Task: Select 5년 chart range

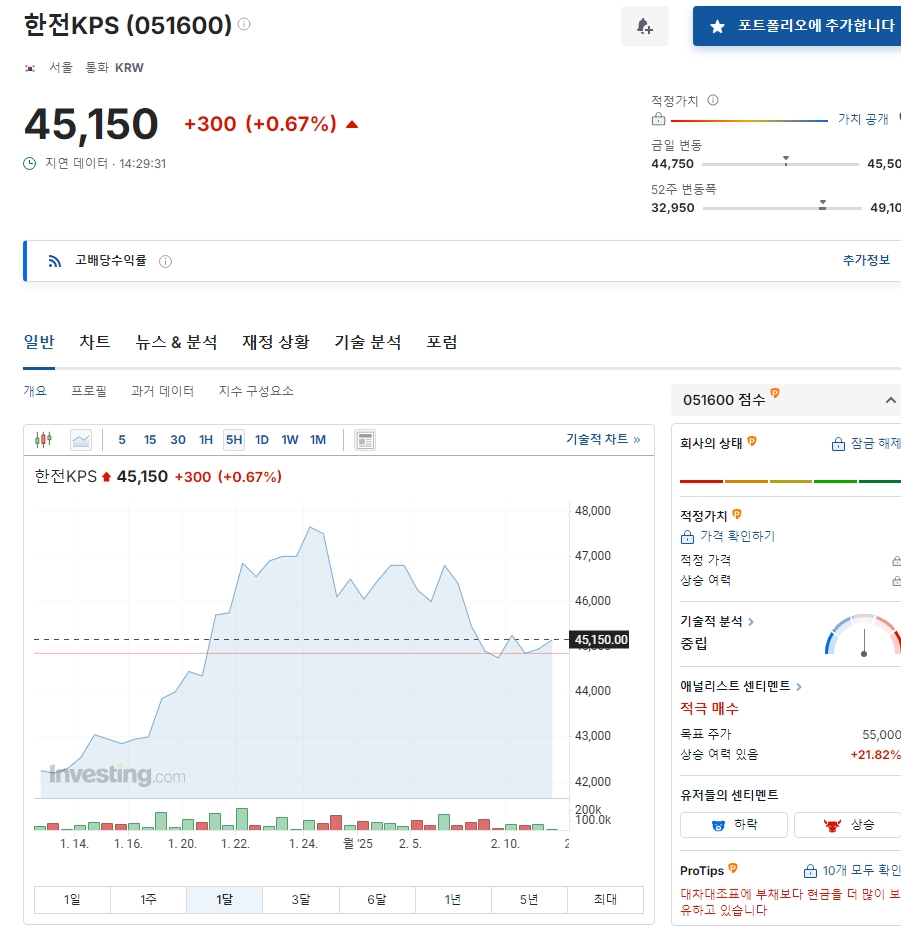Action: click(529, 899)
